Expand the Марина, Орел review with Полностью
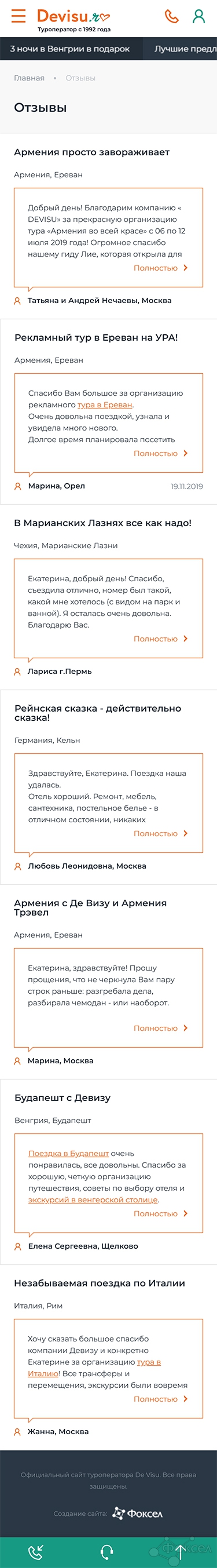Viewport: 217px width, 1568px height. point(160,454)
